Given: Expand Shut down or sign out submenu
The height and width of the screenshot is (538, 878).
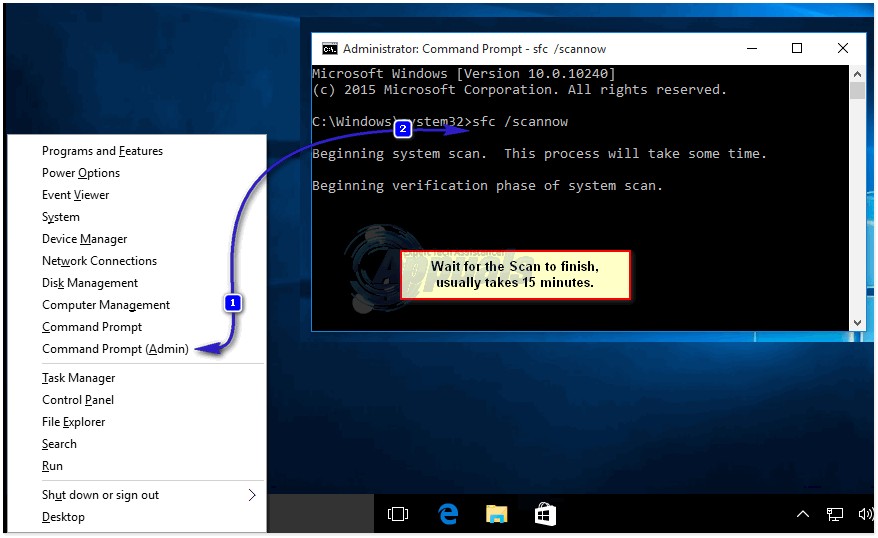Looking at the screenshot, I should pos(149,495).
